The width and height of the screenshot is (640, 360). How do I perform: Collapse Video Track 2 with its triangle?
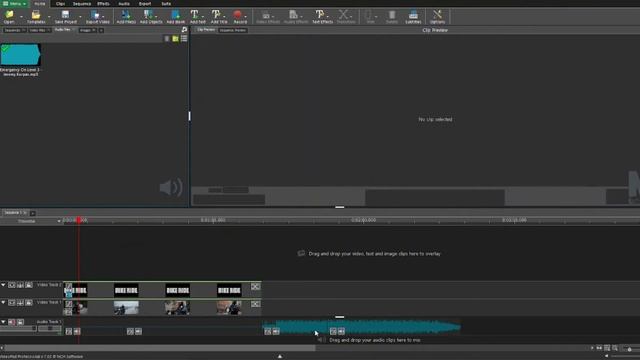3,284
